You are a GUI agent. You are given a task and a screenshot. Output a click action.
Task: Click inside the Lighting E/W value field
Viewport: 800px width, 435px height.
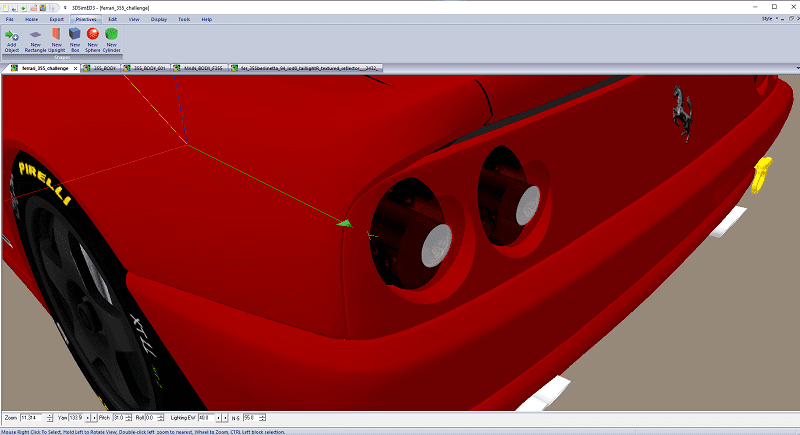click(x=206, y=418)
